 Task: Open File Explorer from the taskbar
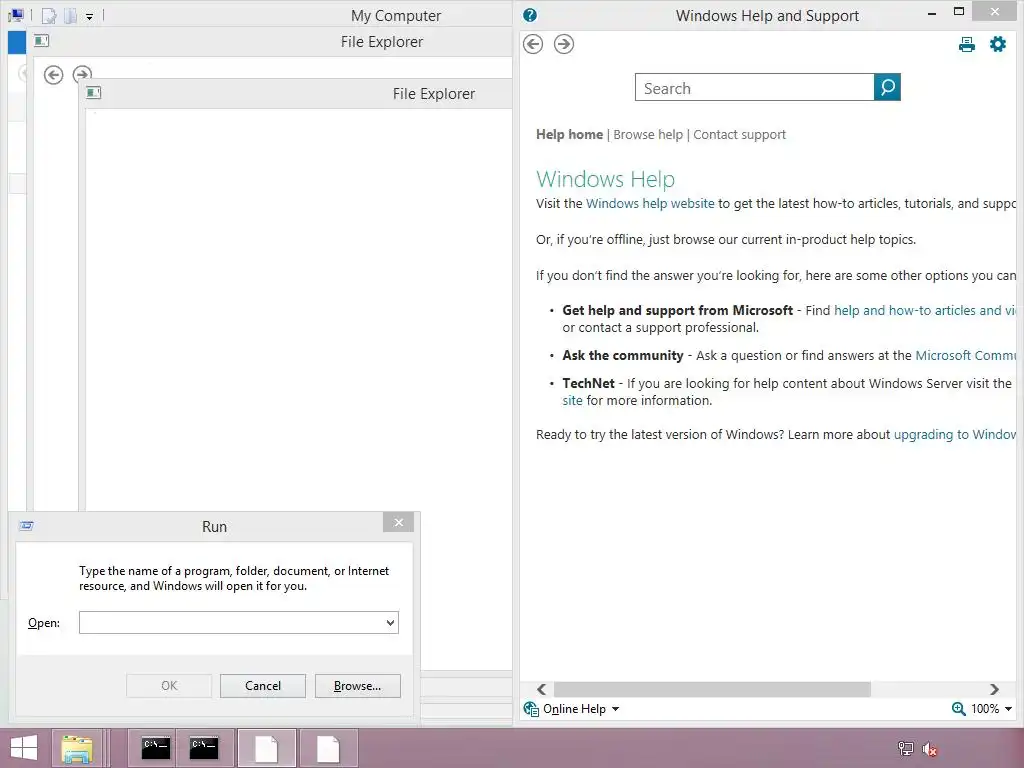coord(77,748)
